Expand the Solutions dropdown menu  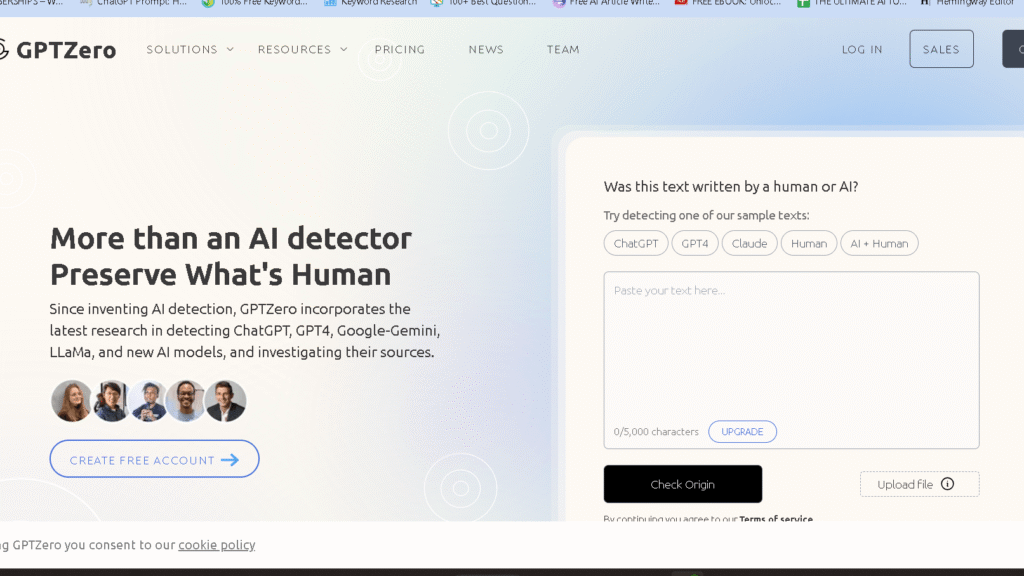click(x=190, y=49)
